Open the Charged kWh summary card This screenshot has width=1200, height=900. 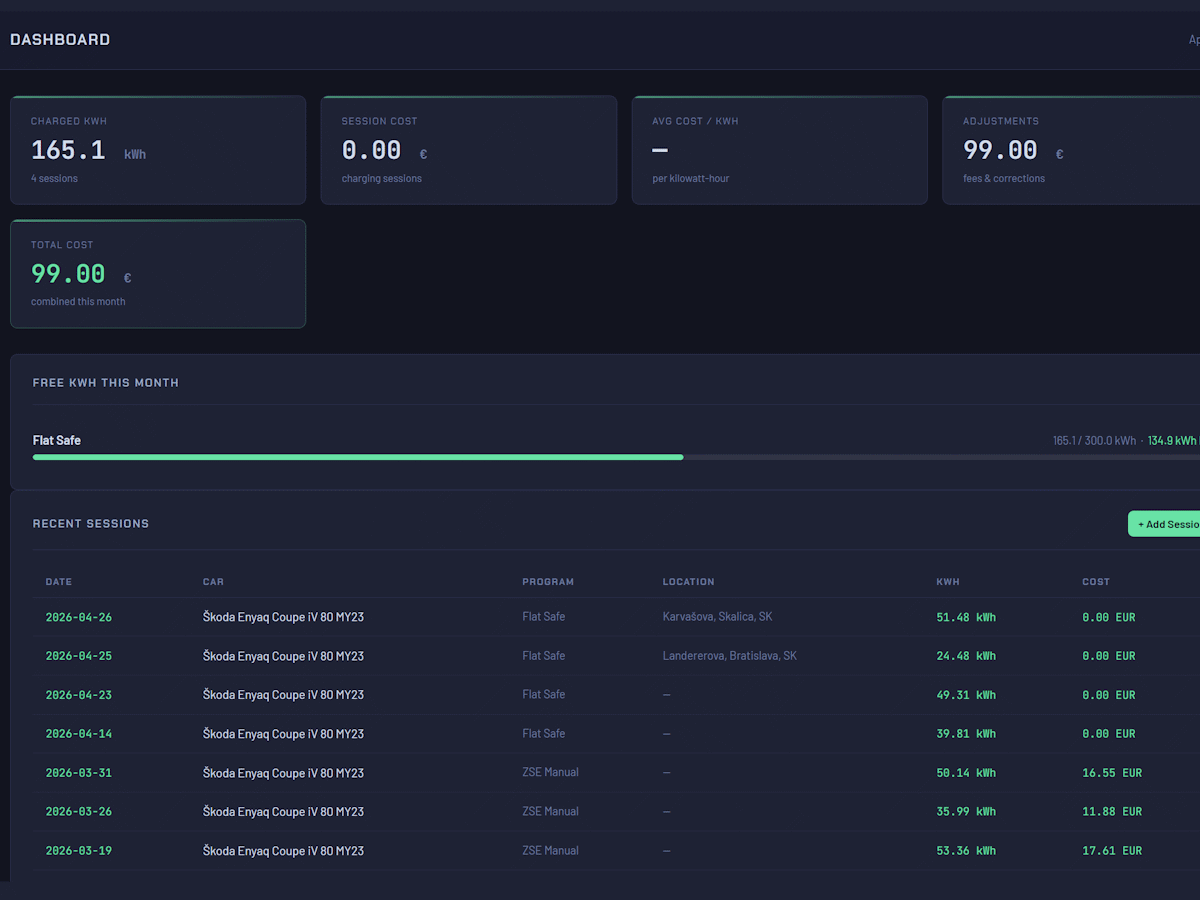158,150
